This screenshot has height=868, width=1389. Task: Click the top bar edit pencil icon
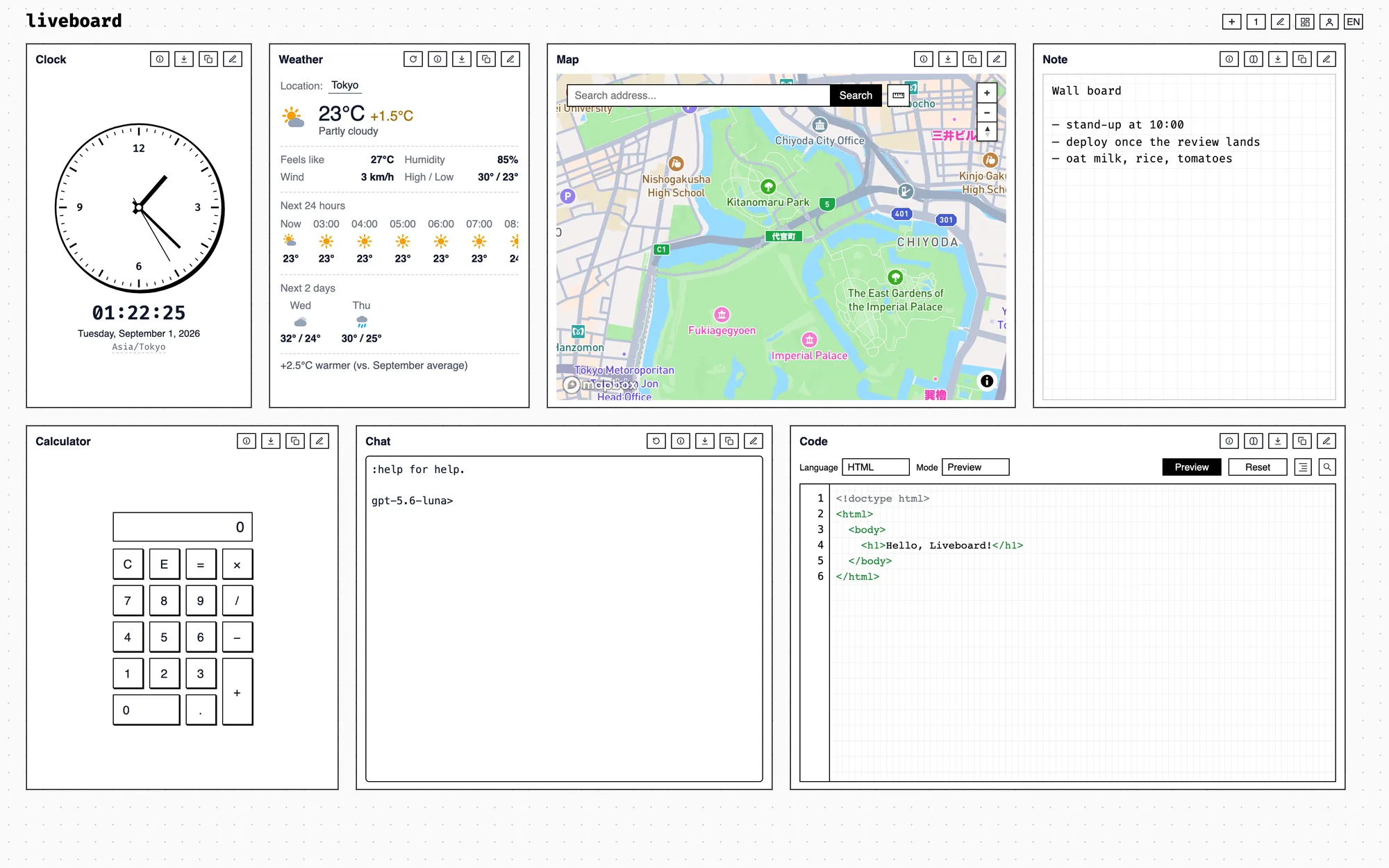coord(1280,22)
